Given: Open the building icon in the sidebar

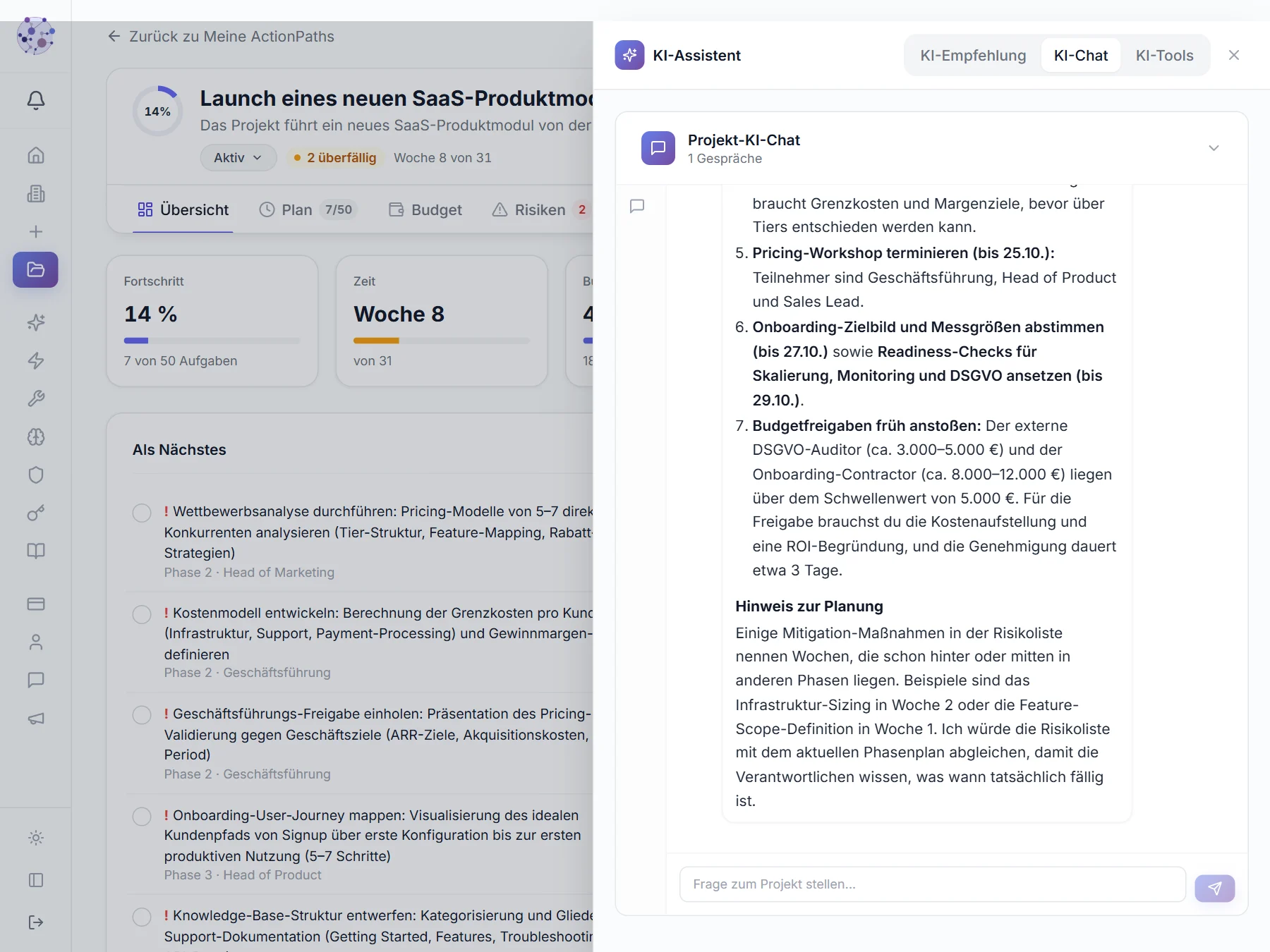Looking at the screenshot, I should click(36, 193).
